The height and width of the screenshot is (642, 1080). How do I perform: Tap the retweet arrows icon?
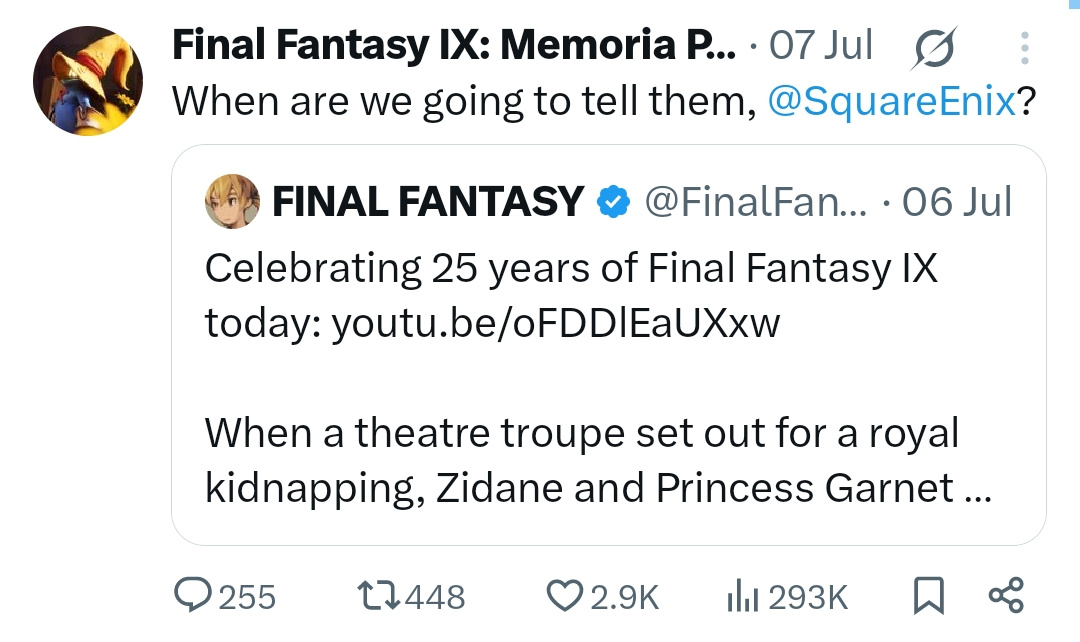pyautogui.click(x=378, y=596)
